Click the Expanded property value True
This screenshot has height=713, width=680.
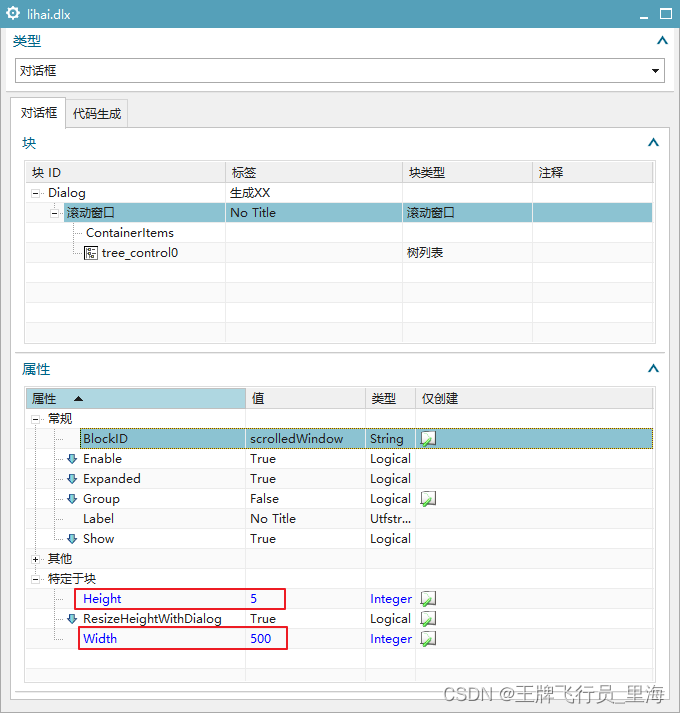[x=306, y=479]
